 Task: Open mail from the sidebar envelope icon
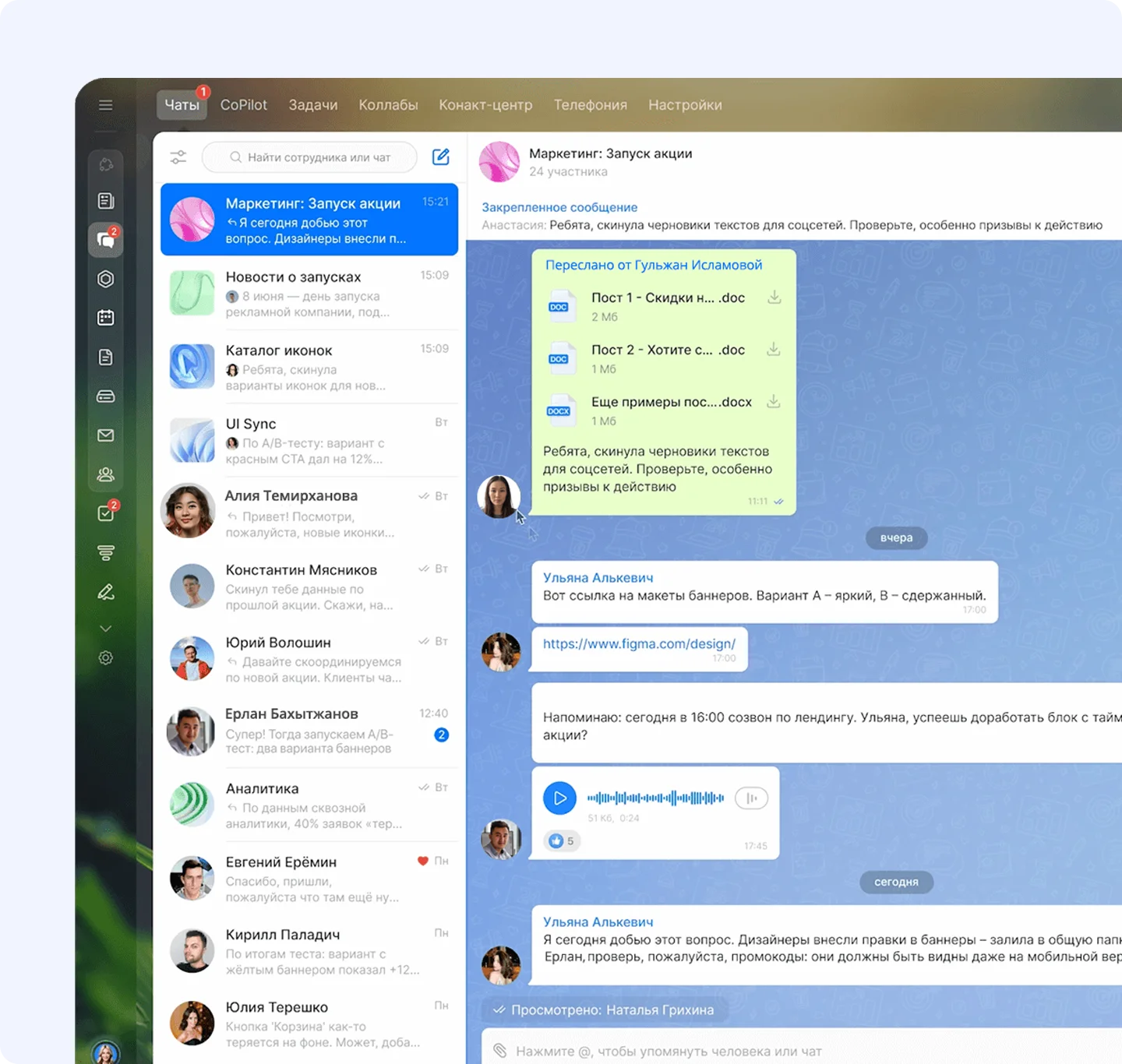106,435
